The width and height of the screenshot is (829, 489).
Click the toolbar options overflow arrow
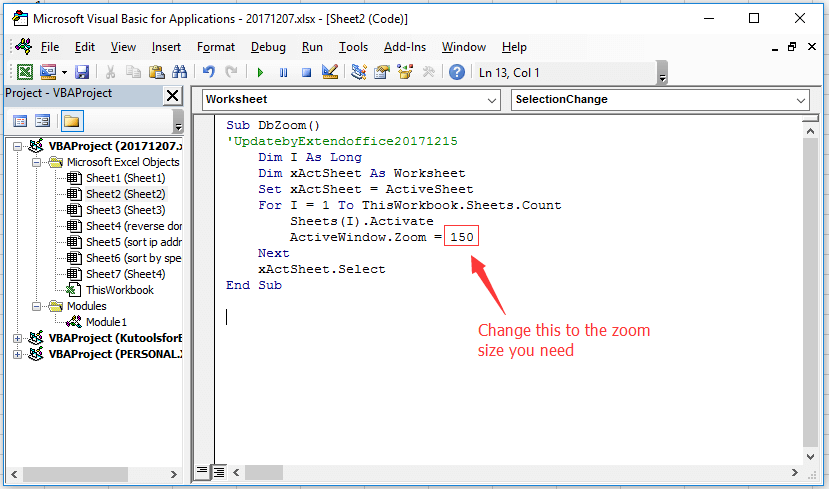662,73
